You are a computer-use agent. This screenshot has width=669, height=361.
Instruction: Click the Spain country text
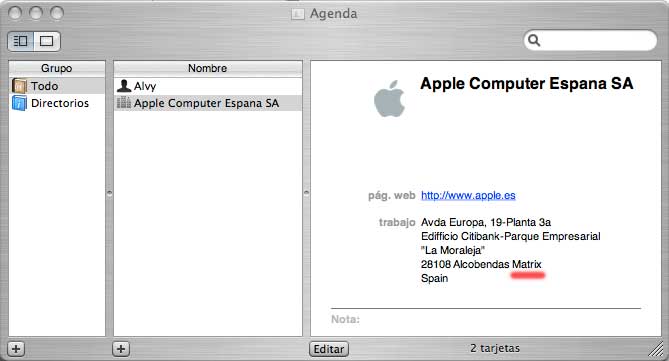point(434,278)
